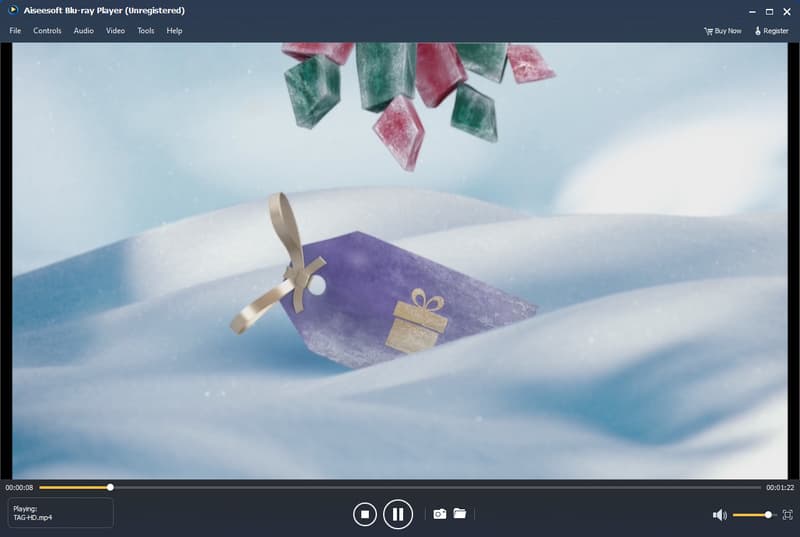Toggle full screen mode icon
800x537 pixels.
(787, 515)
